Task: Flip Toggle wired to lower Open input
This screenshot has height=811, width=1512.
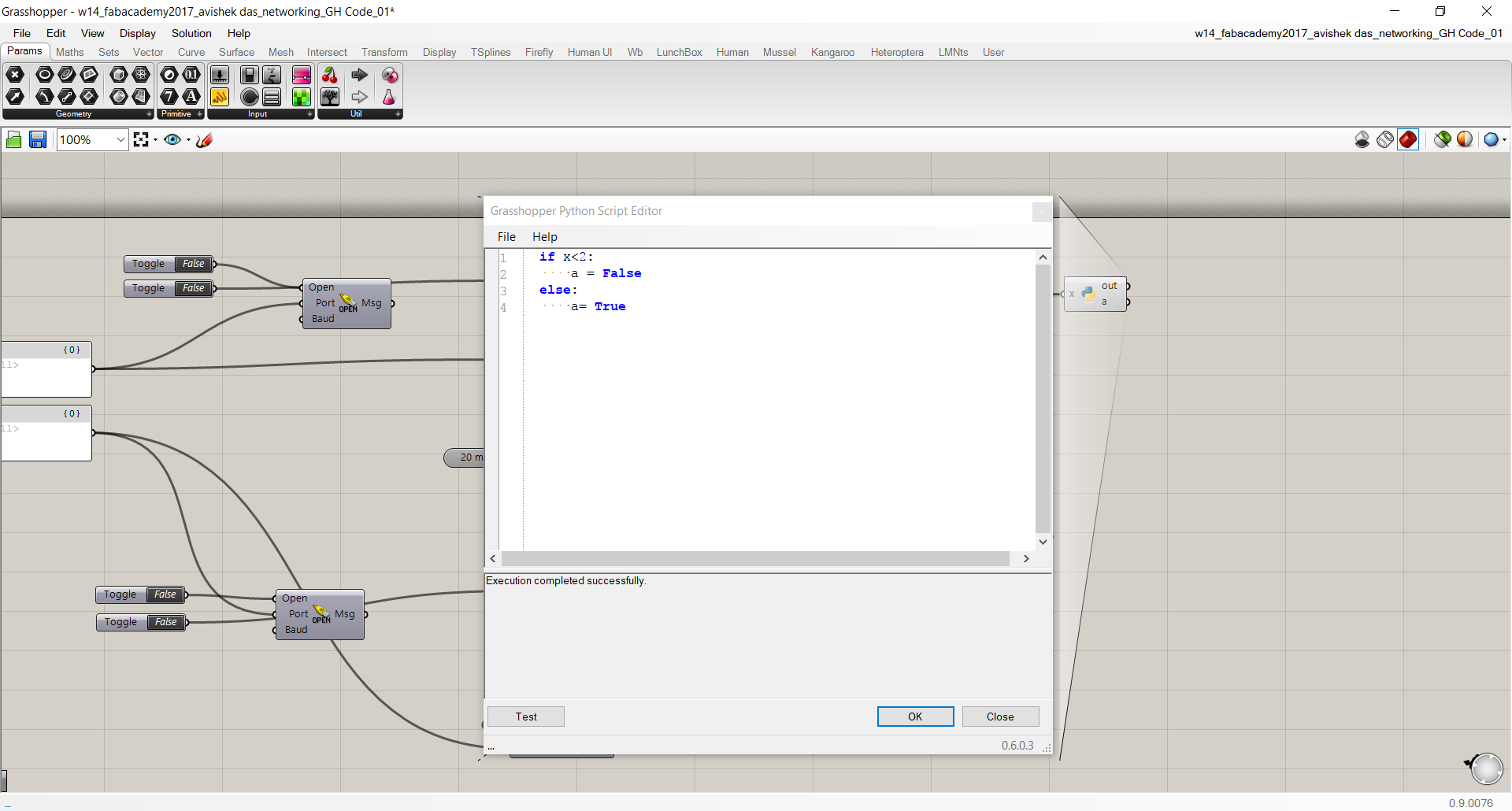Action: (x=141, y=594)
